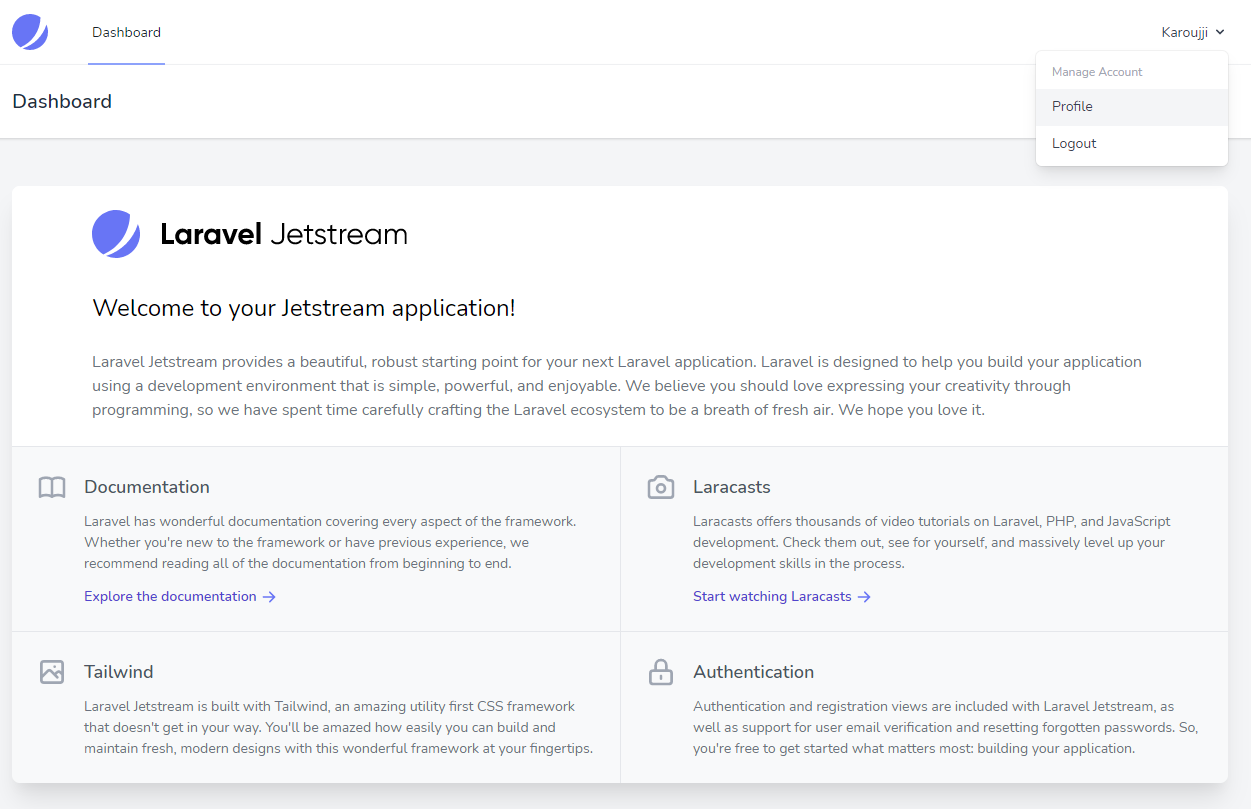
Task: Click the Jetstream logo in navbar
Action: [x=30, y=32]
